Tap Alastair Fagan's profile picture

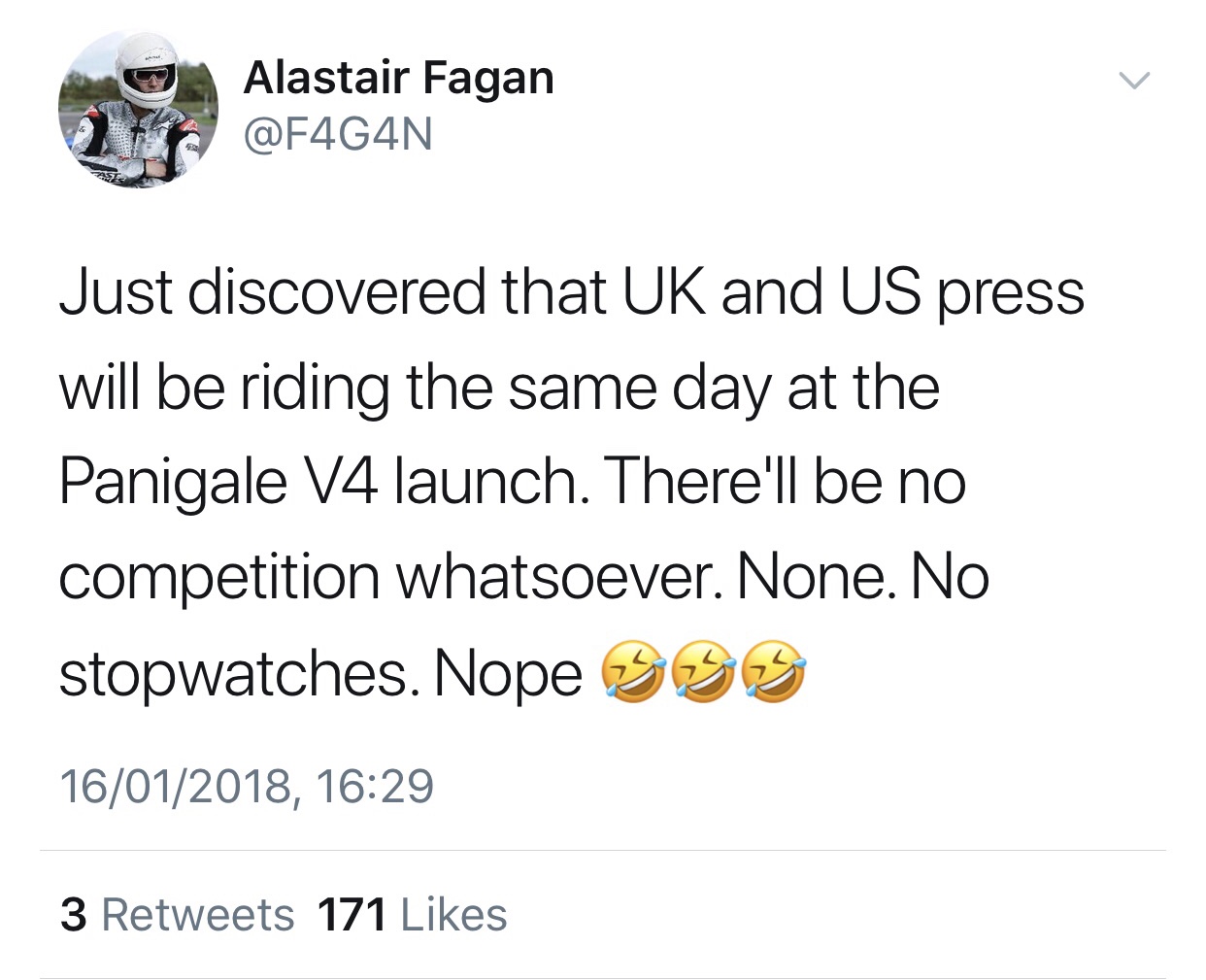point(138,109)
